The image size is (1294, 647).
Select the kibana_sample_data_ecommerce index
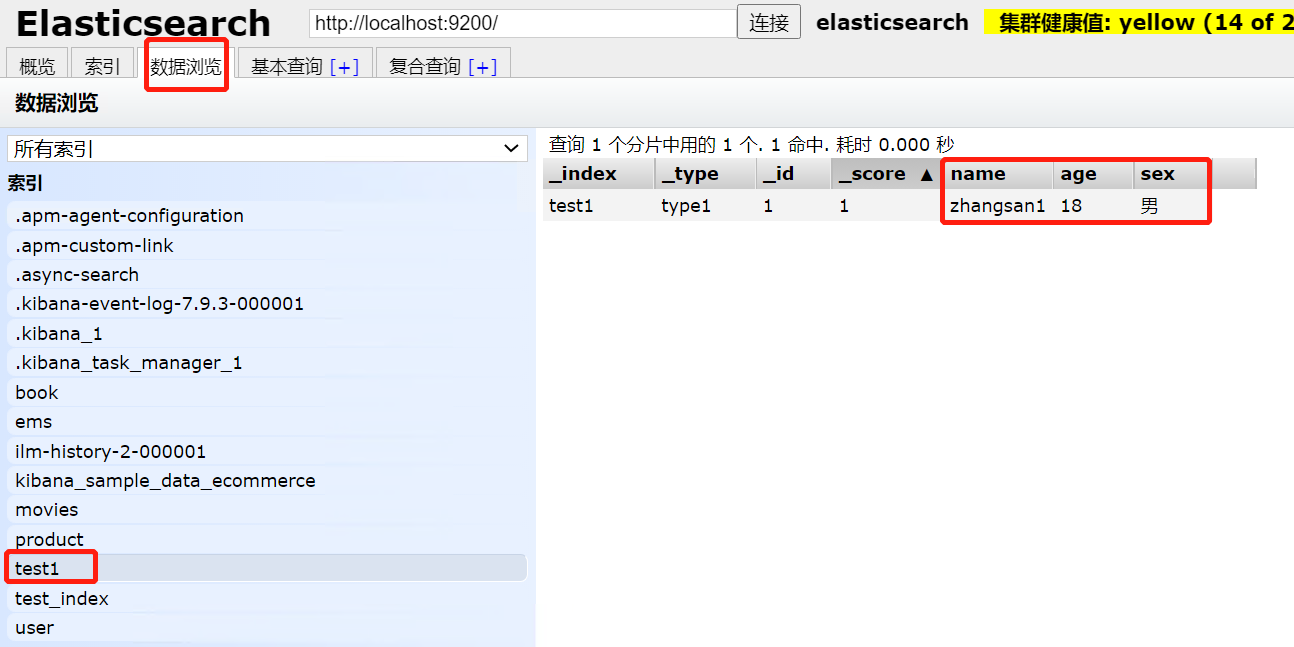coord(267,481)
